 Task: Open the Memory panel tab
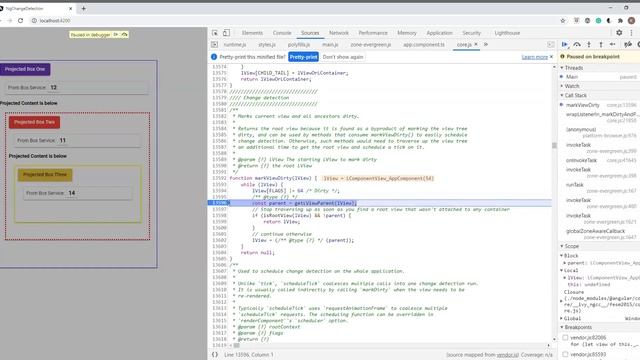coord(407,33)
